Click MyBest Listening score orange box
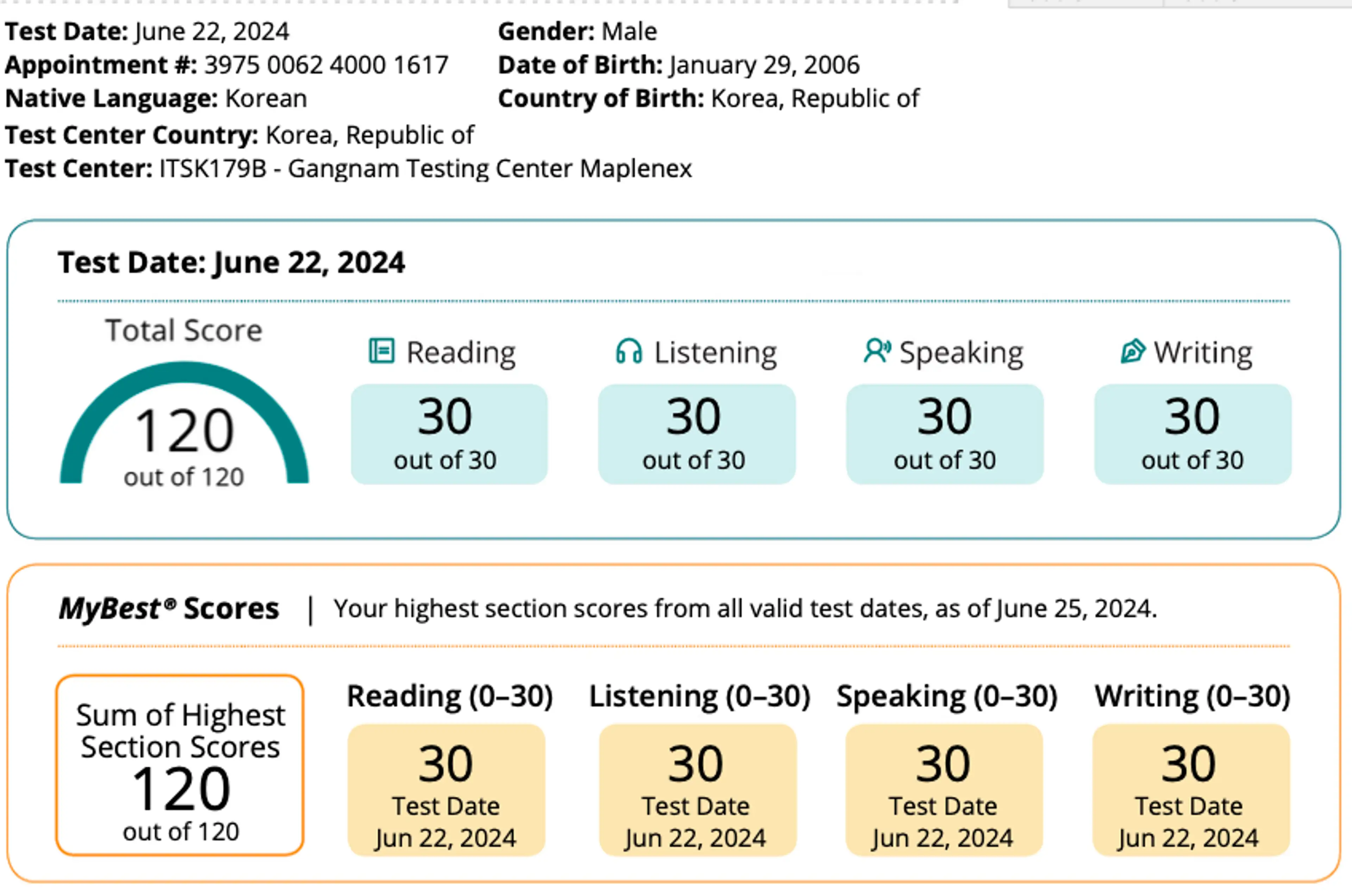The height and width of the screenshot is (896, 1352). (698, 790)
